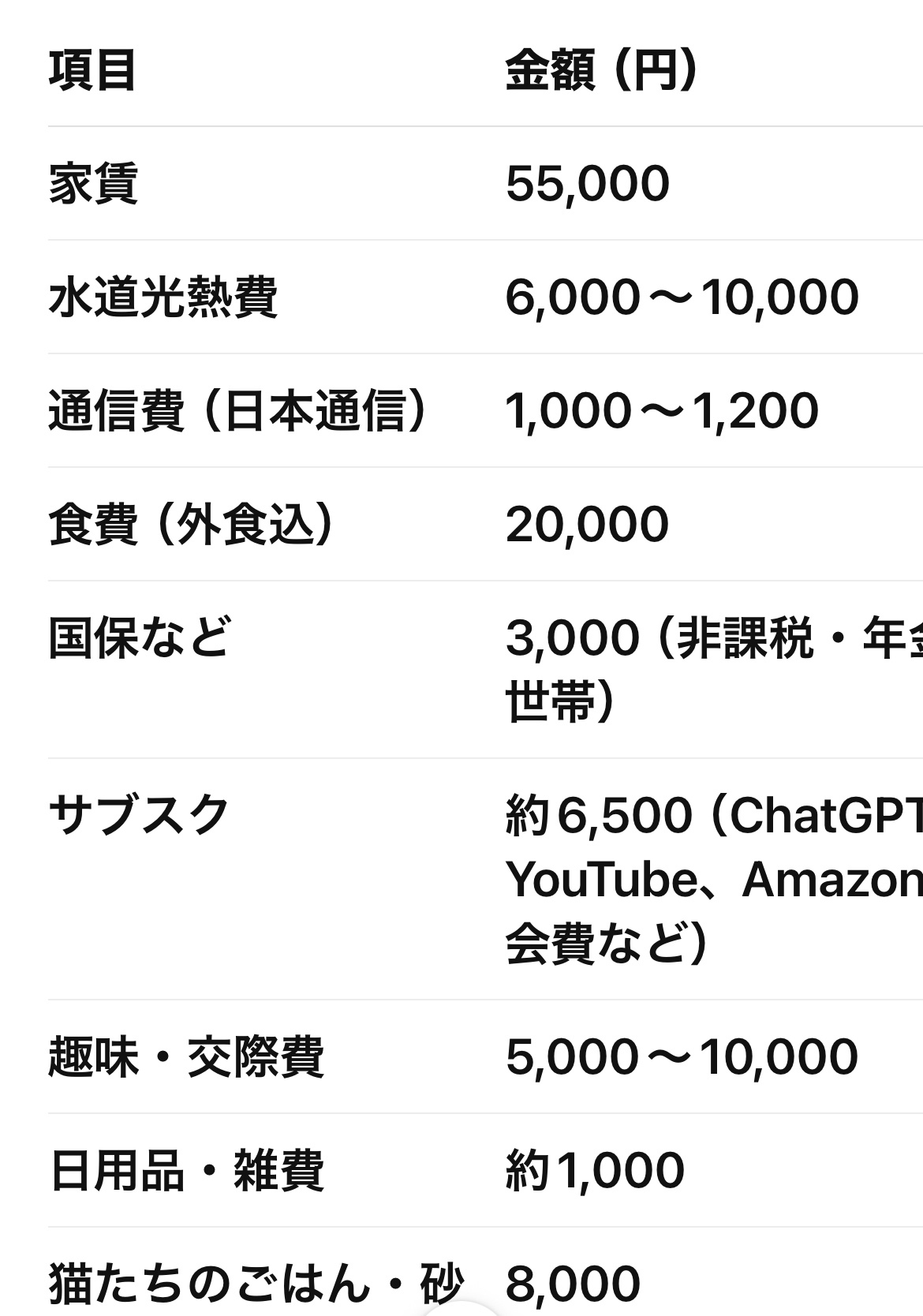The image size is (923, 1316).
Task: Tap the 5,000〜10,000 hobby amount
Action: (x=682, y=1056)
